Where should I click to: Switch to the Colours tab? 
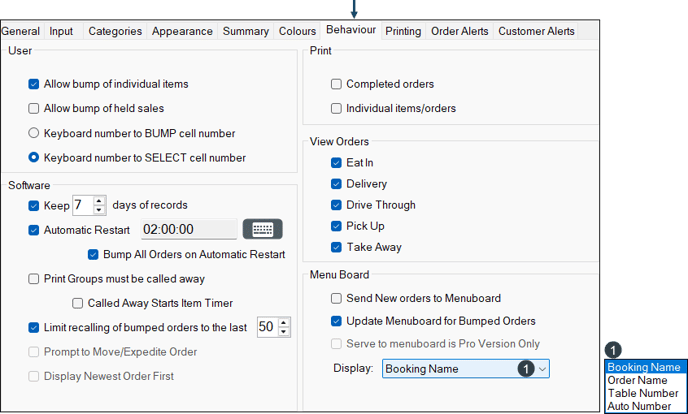297,31
